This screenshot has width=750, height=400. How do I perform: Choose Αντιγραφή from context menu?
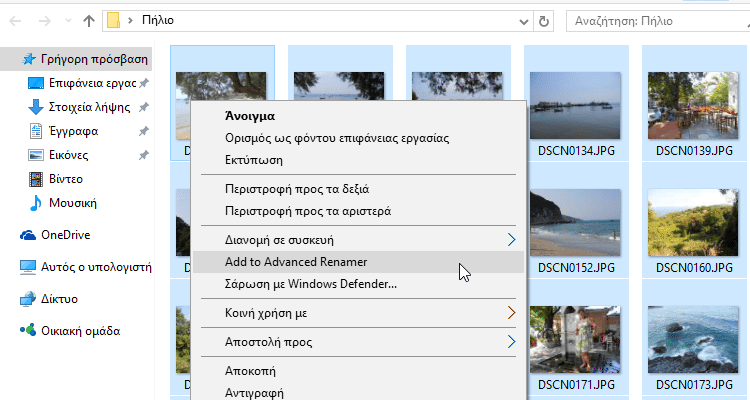coord(358,392)
